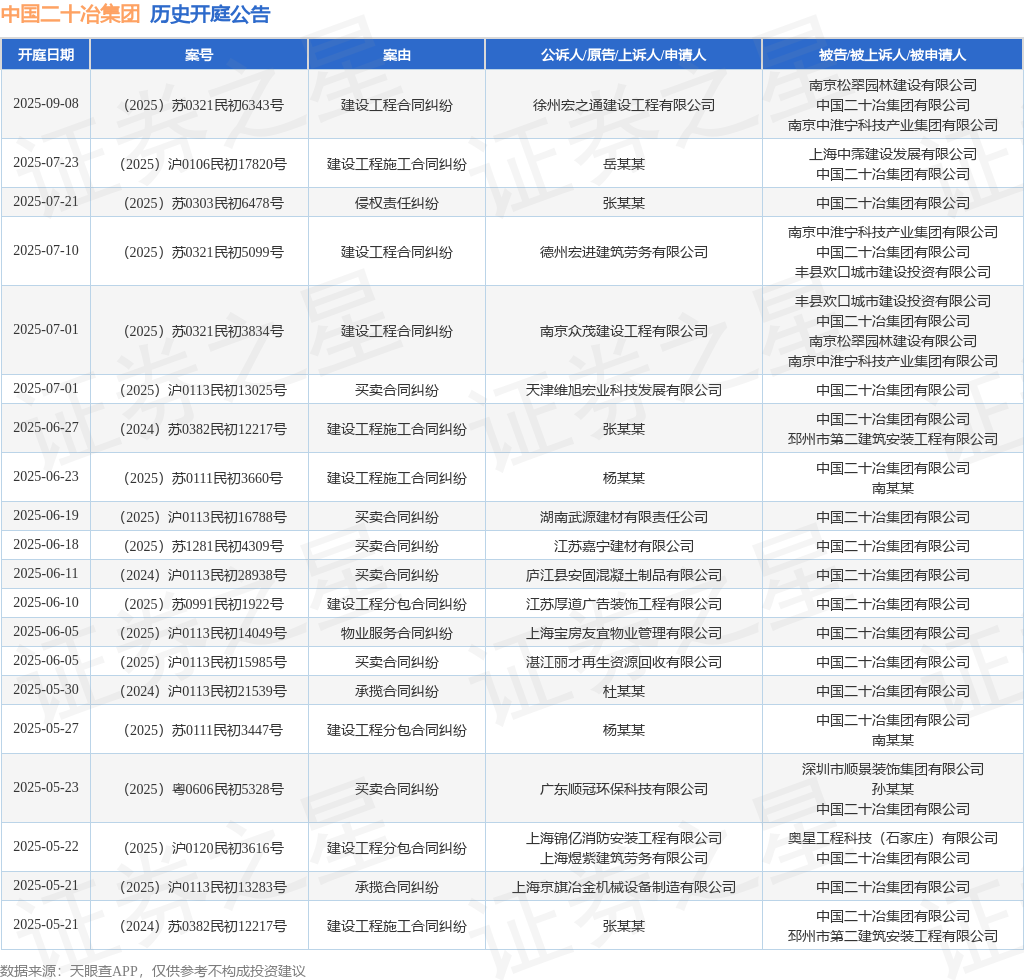Click plaintiff '湖南武源建材有限责任公司'
The height and width of the screenshot is (980, 1024).
[624, 517]
